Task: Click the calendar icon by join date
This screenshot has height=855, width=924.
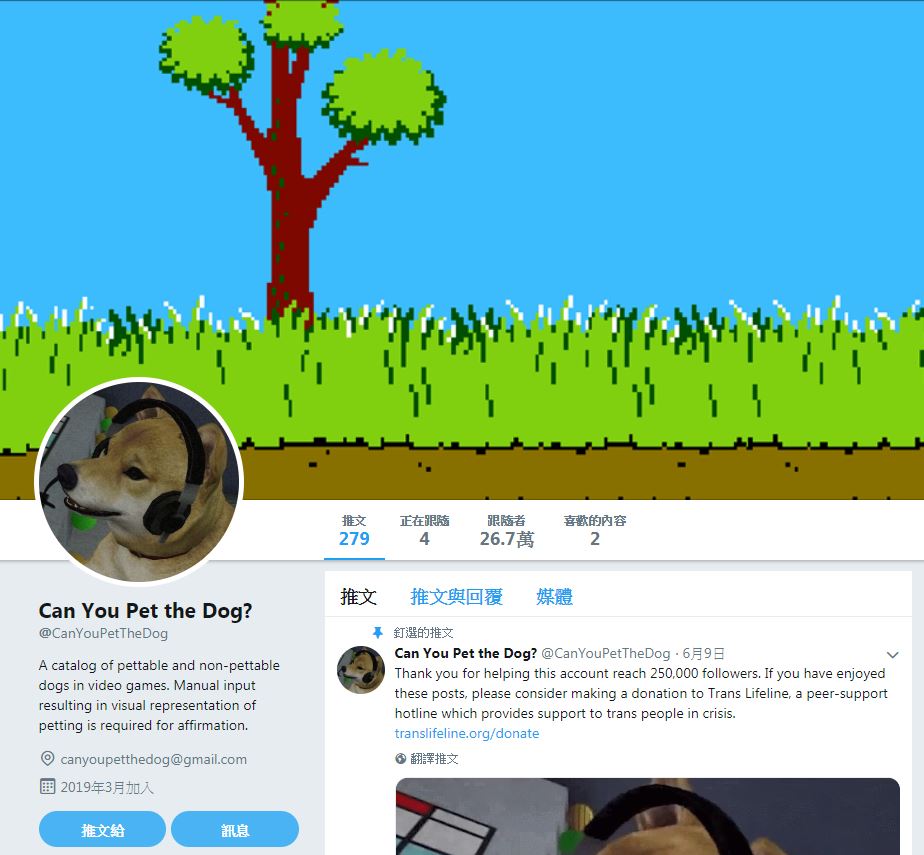Action: (47, 787)
